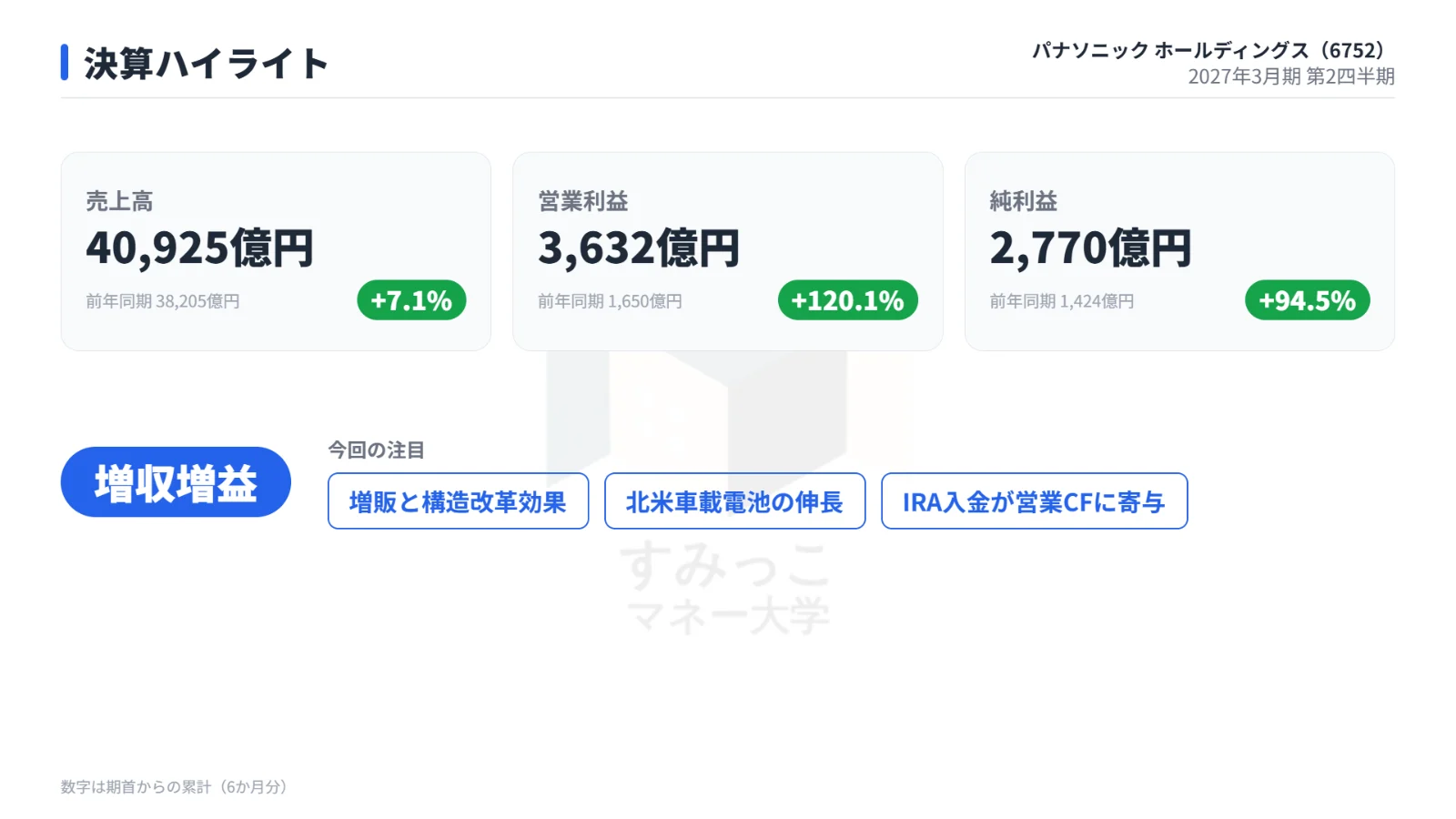The height and width of the screenshot is (819, 1456).
Task: Click the 前年同期 1,650億円 text
Action: 610,301
